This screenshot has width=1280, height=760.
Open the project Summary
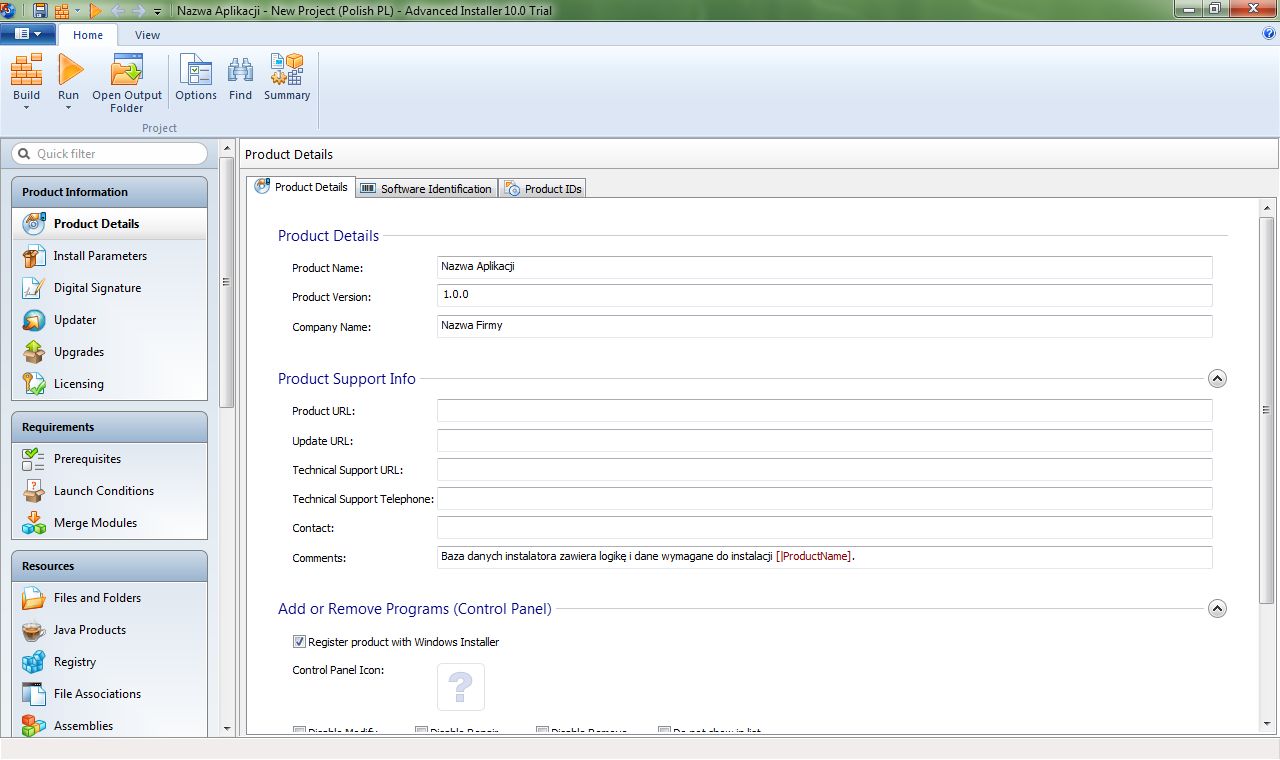click(x=287, y=77)
